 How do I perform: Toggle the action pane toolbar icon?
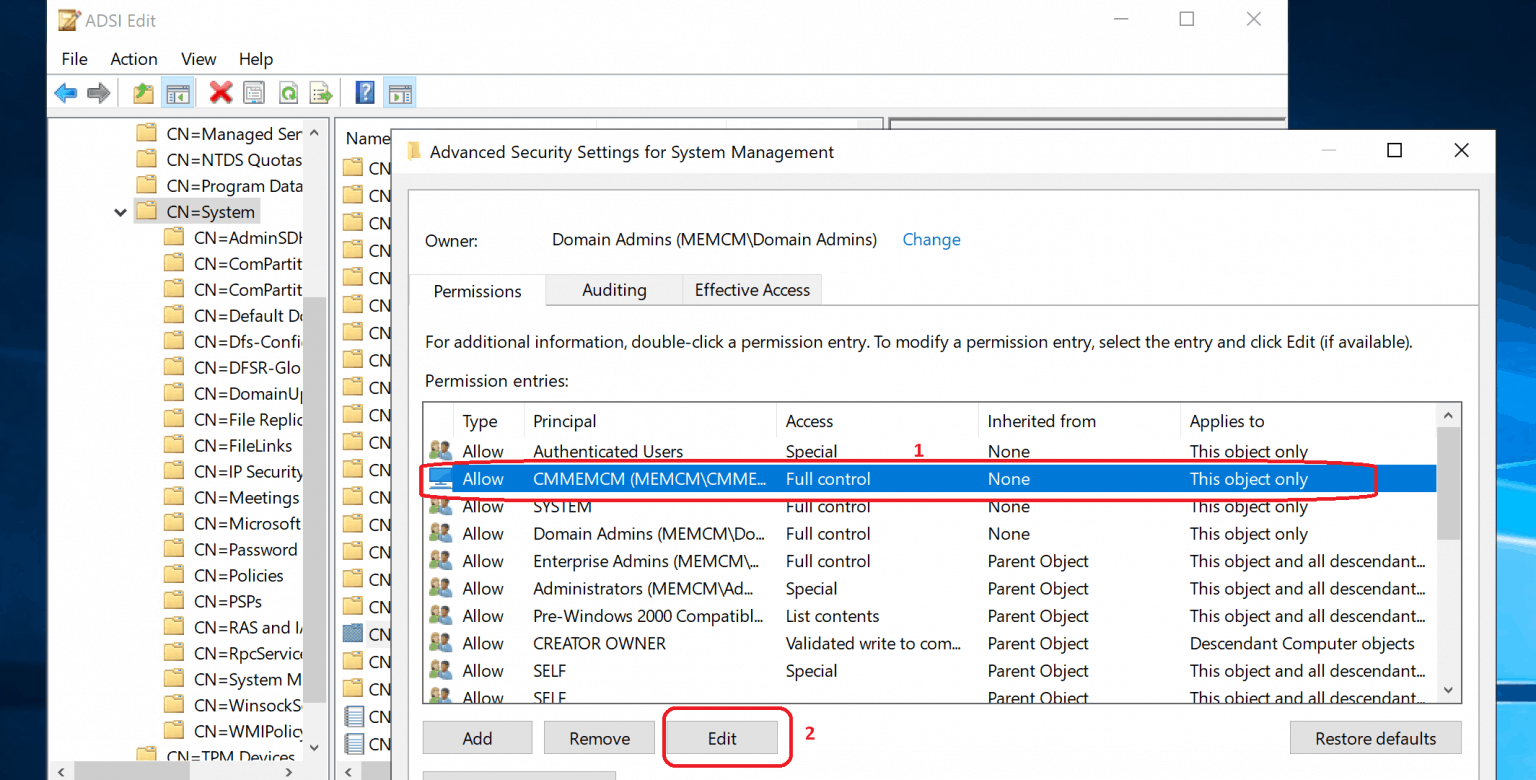tap(399, 92)
